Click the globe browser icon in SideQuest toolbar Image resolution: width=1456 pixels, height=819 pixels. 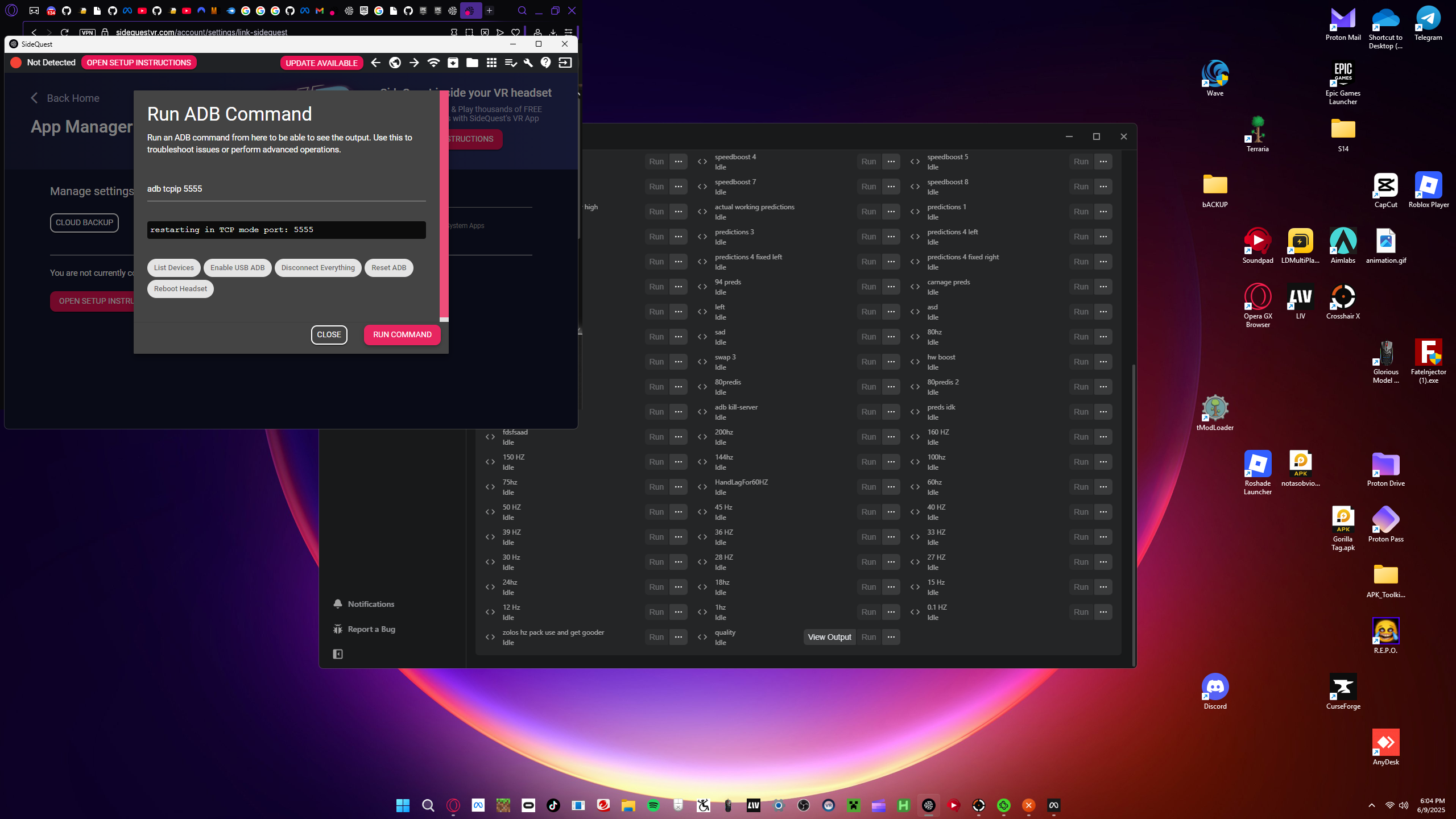click(x=395, y=63)
